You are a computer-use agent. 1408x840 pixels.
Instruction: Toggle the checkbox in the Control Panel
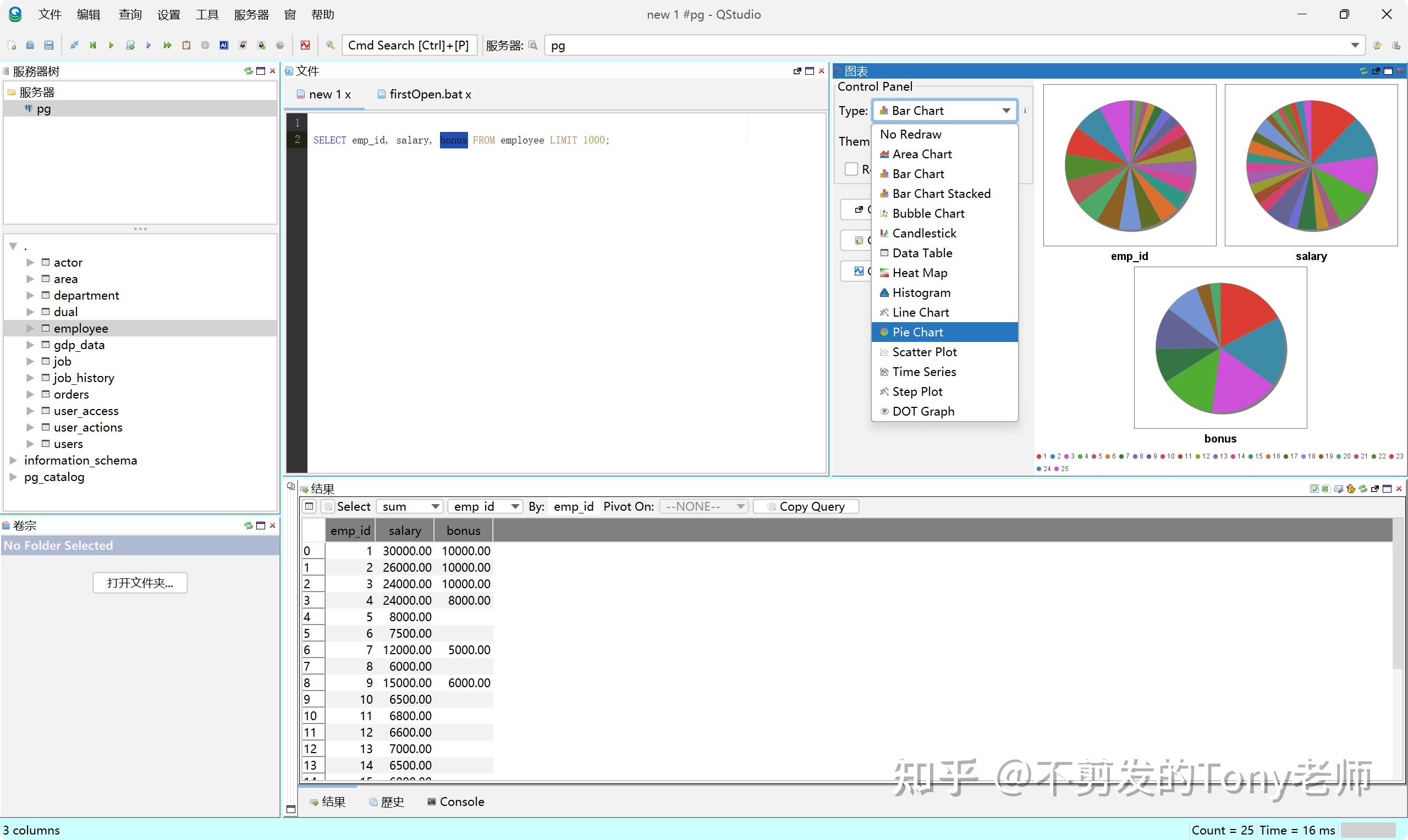[851, 169]
